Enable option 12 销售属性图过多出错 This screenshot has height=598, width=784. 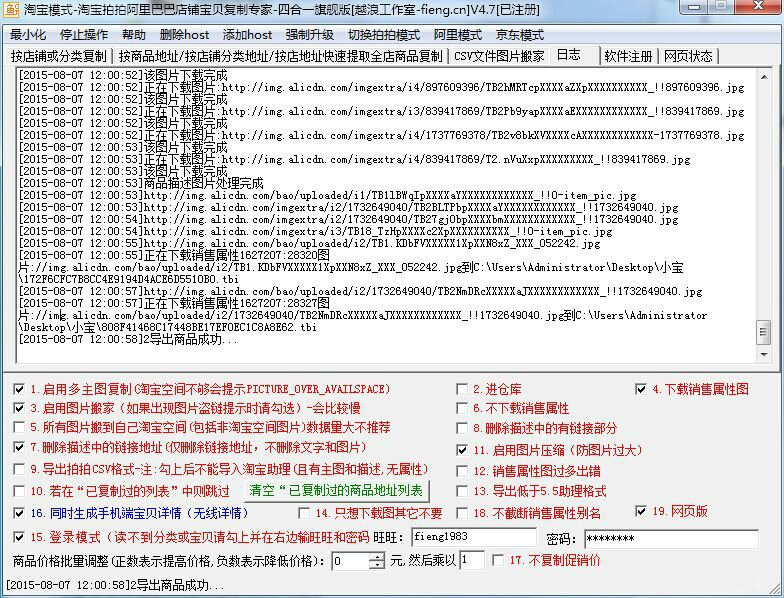point(462,471)
